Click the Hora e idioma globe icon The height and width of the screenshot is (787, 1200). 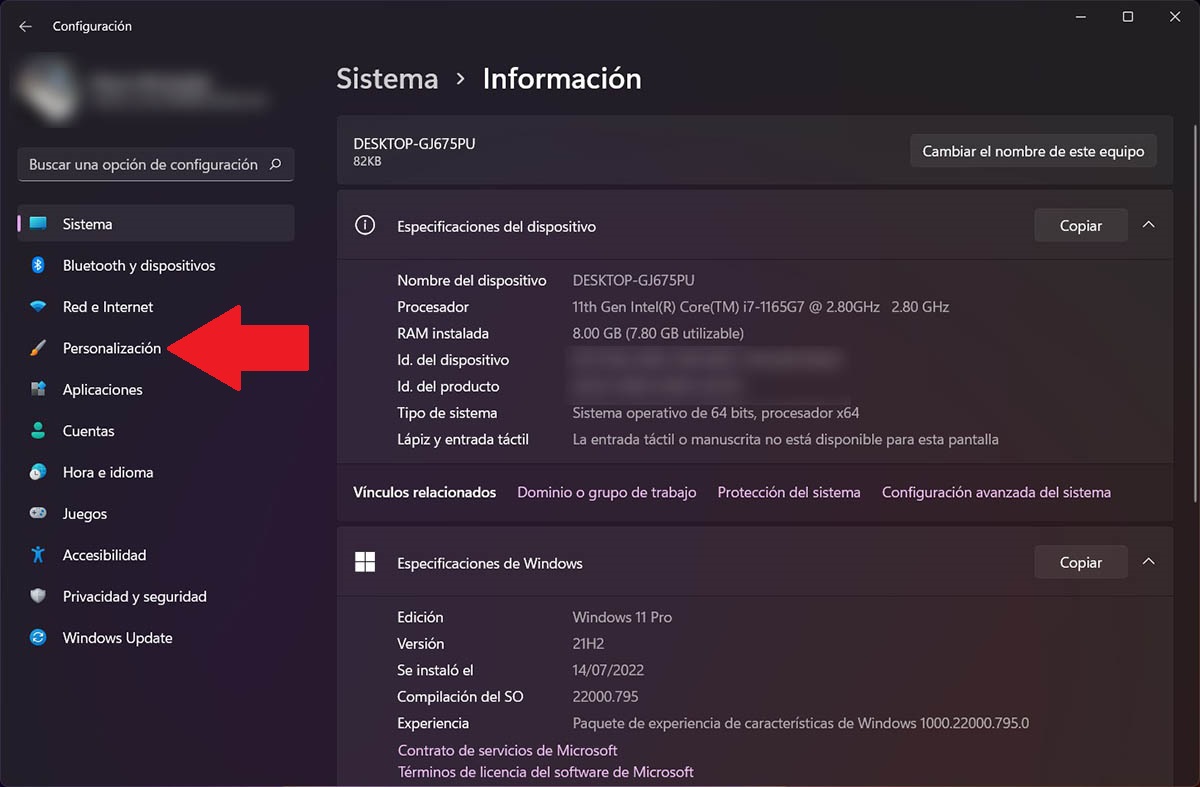(38, 472)
